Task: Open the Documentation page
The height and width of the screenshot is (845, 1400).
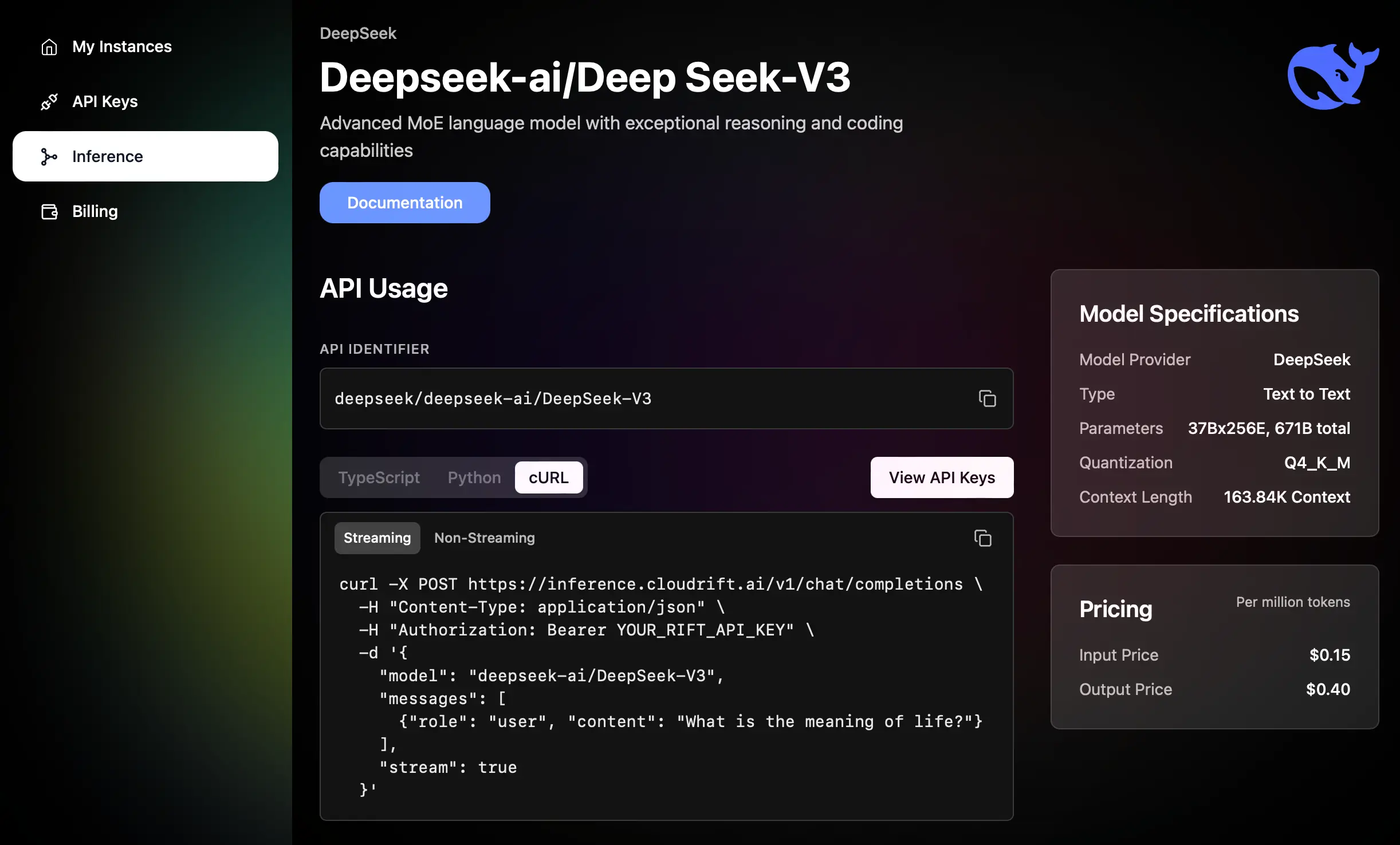Action: tap(404, 203)
